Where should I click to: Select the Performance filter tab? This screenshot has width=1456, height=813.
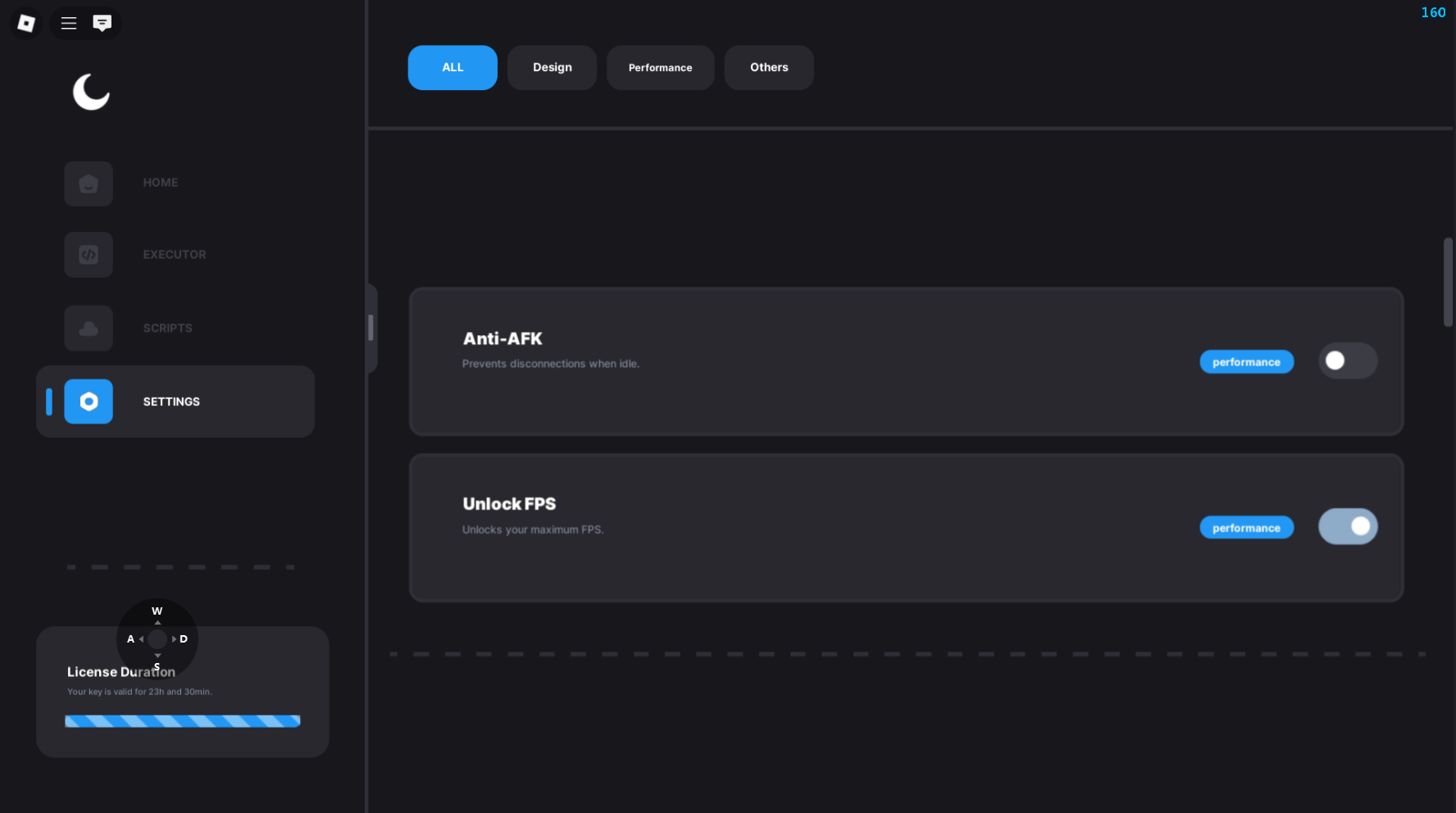[x=660, y=67]
